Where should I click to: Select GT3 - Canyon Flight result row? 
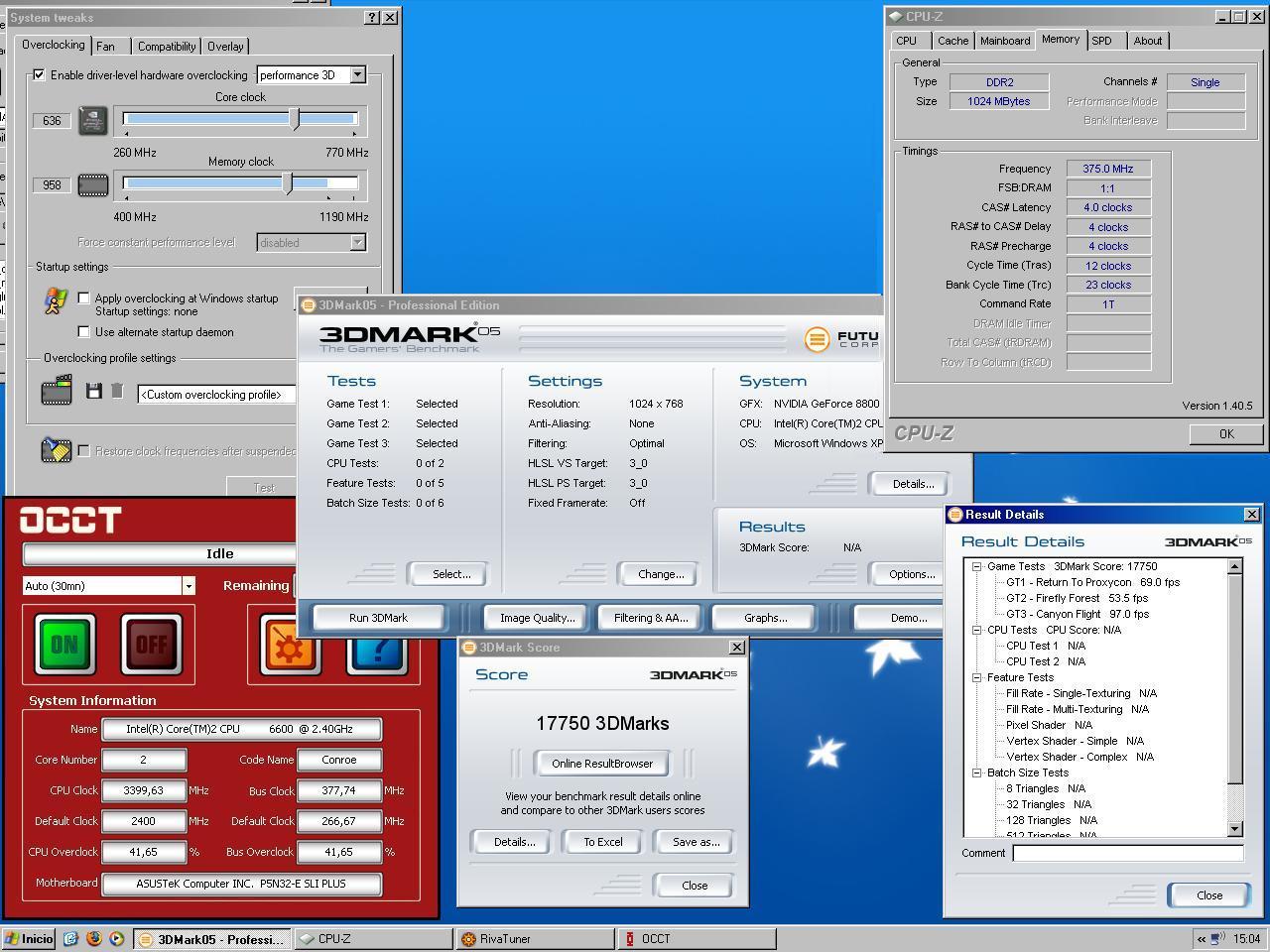click(1078, 614)
